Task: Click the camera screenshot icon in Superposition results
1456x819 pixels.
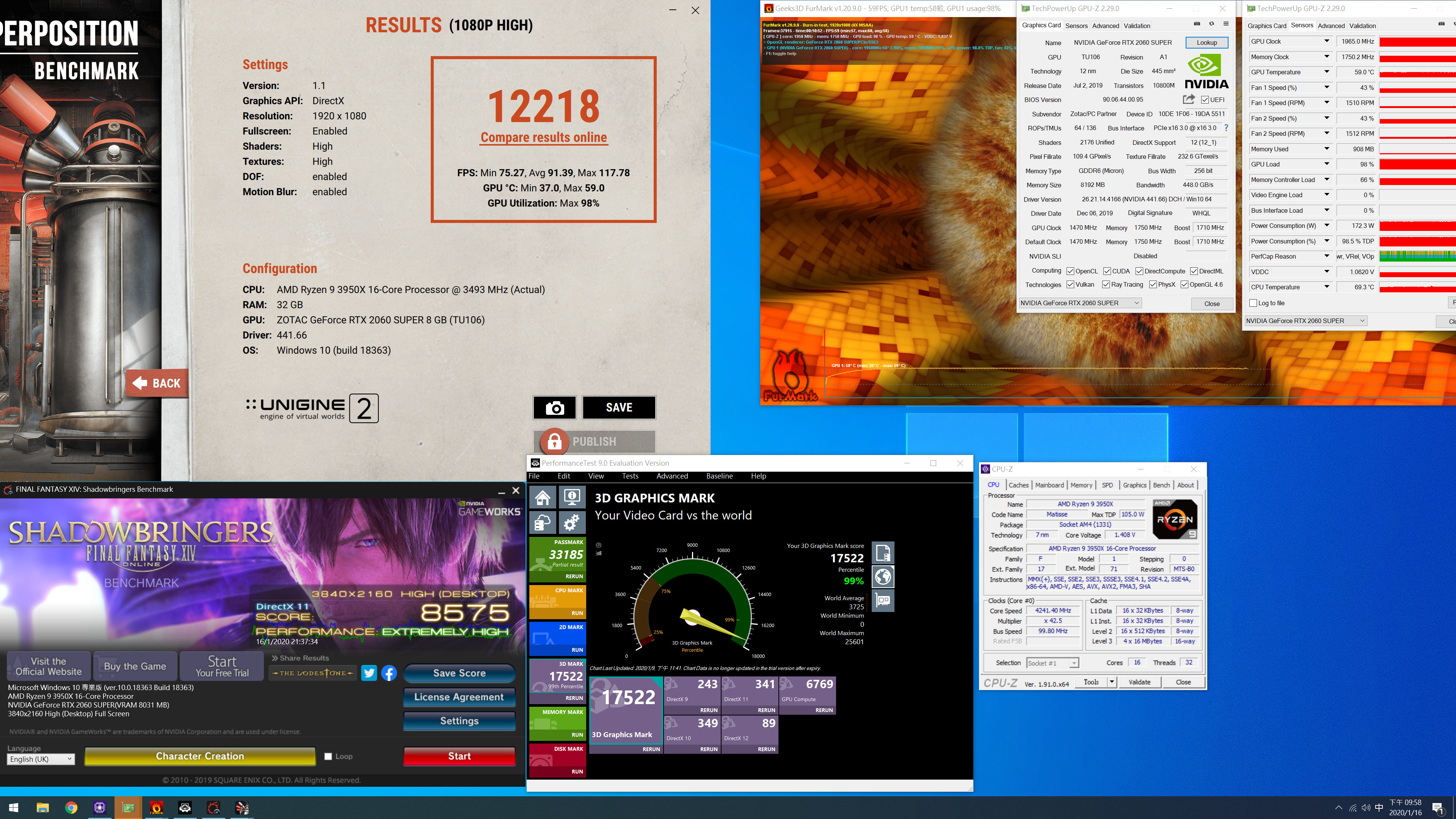Action: tap(554, 408)
